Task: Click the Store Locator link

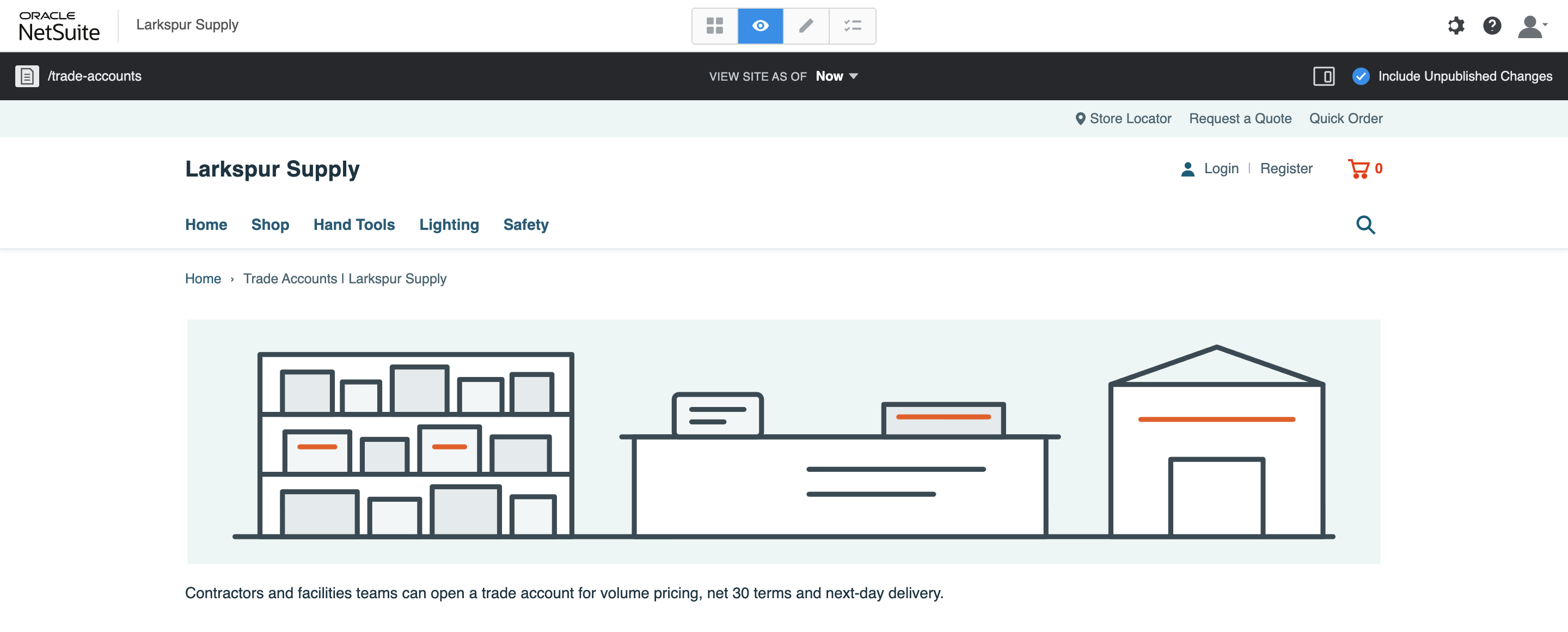Action: point(1123,119)
